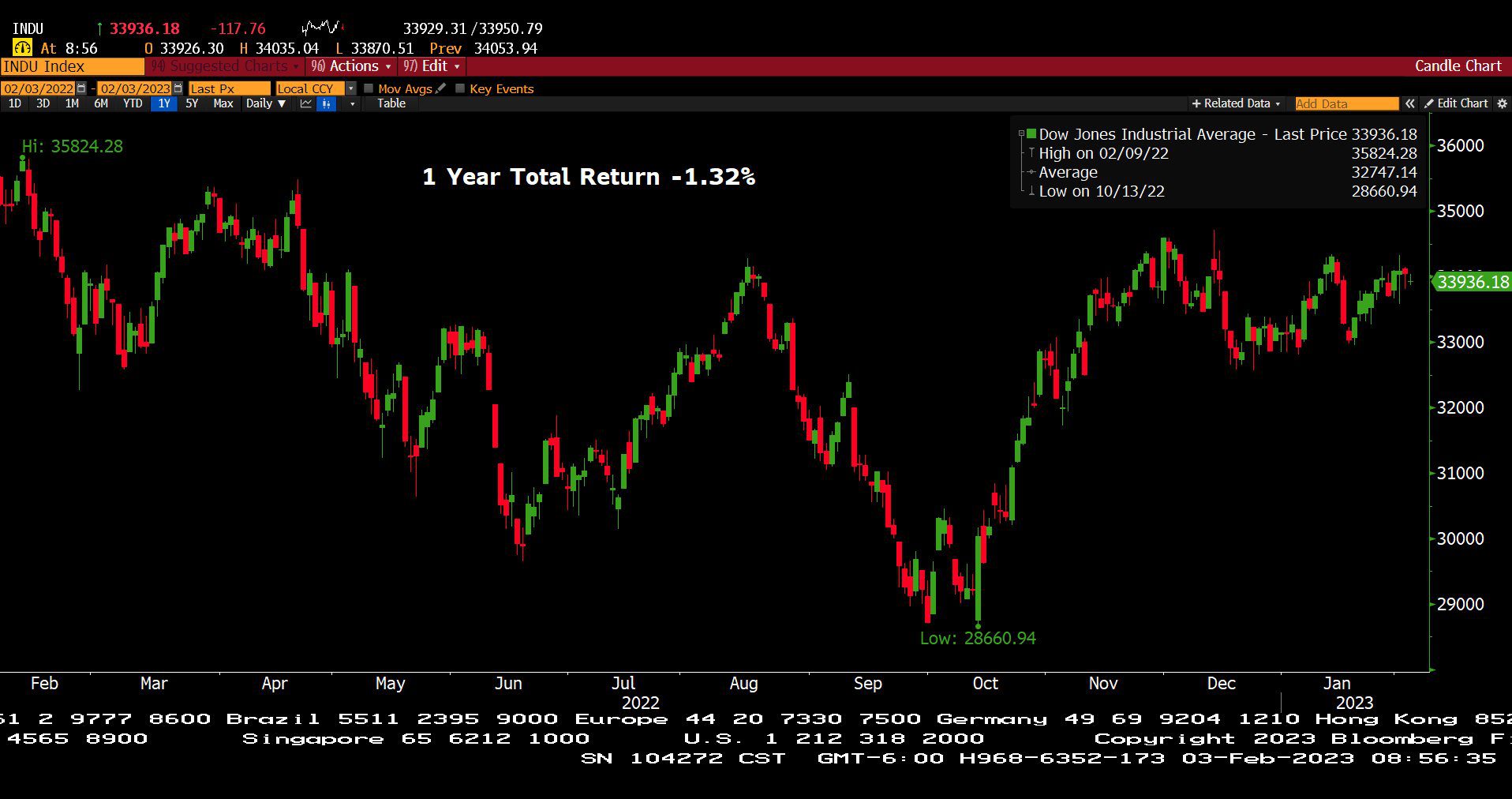Click the 33929.31 /33950.79 bid-ask quote
Image resolution: width=1512 pixels, height=799 pixels.
tap(473, 28)
